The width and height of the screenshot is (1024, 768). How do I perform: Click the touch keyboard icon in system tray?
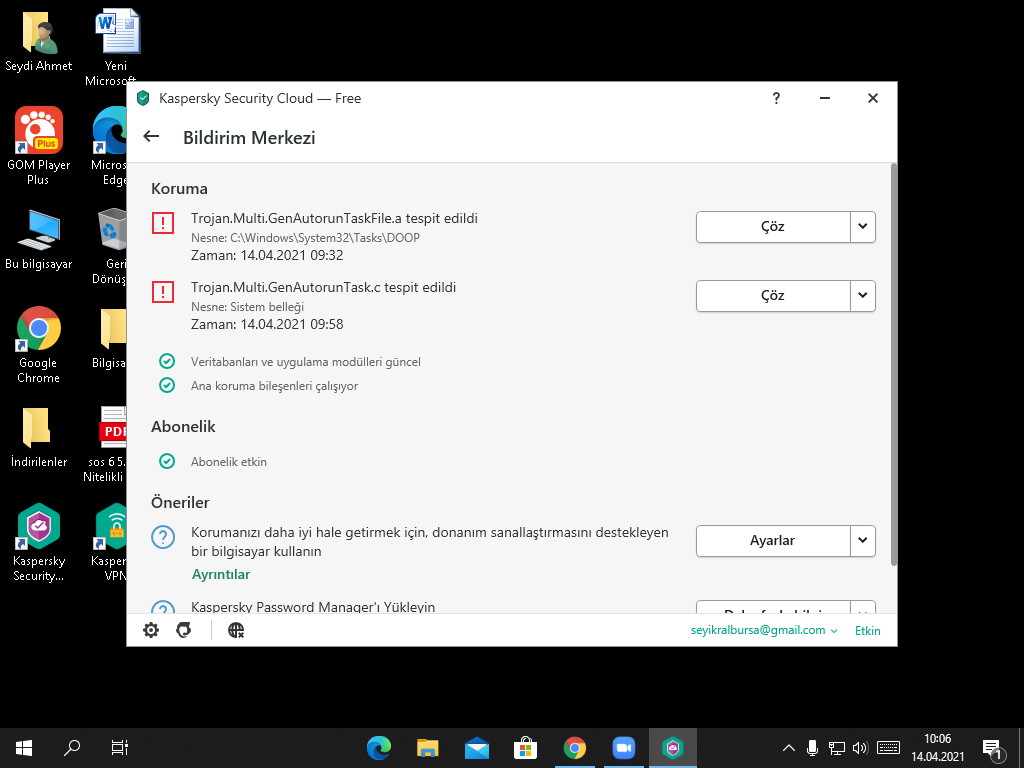click(x=888, y=748)
